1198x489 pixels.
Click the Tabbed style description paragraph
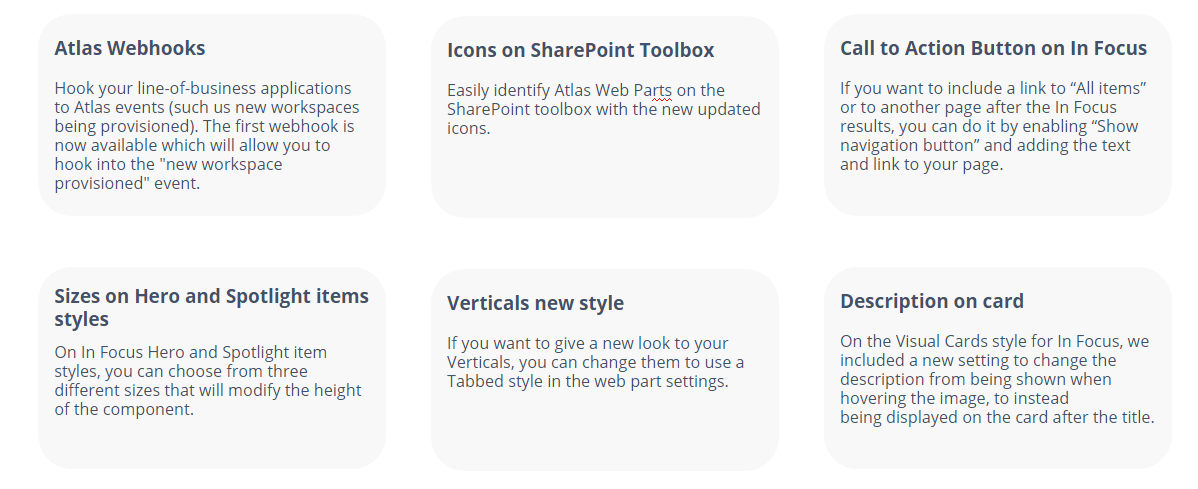click(595, 362)
